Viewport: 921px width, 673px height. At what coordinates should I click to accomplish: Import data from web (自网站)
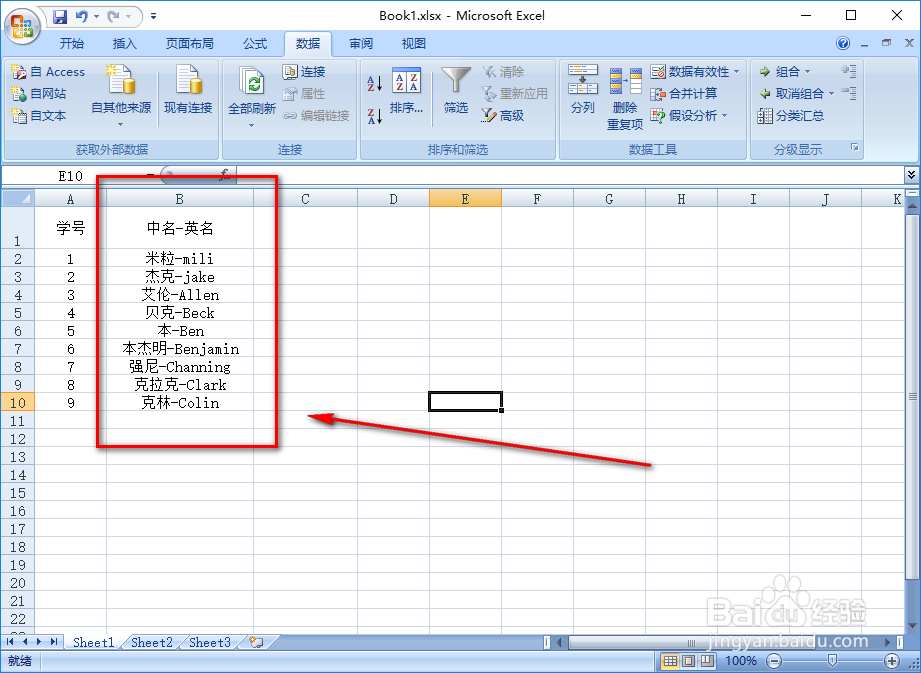coord(39,93)
